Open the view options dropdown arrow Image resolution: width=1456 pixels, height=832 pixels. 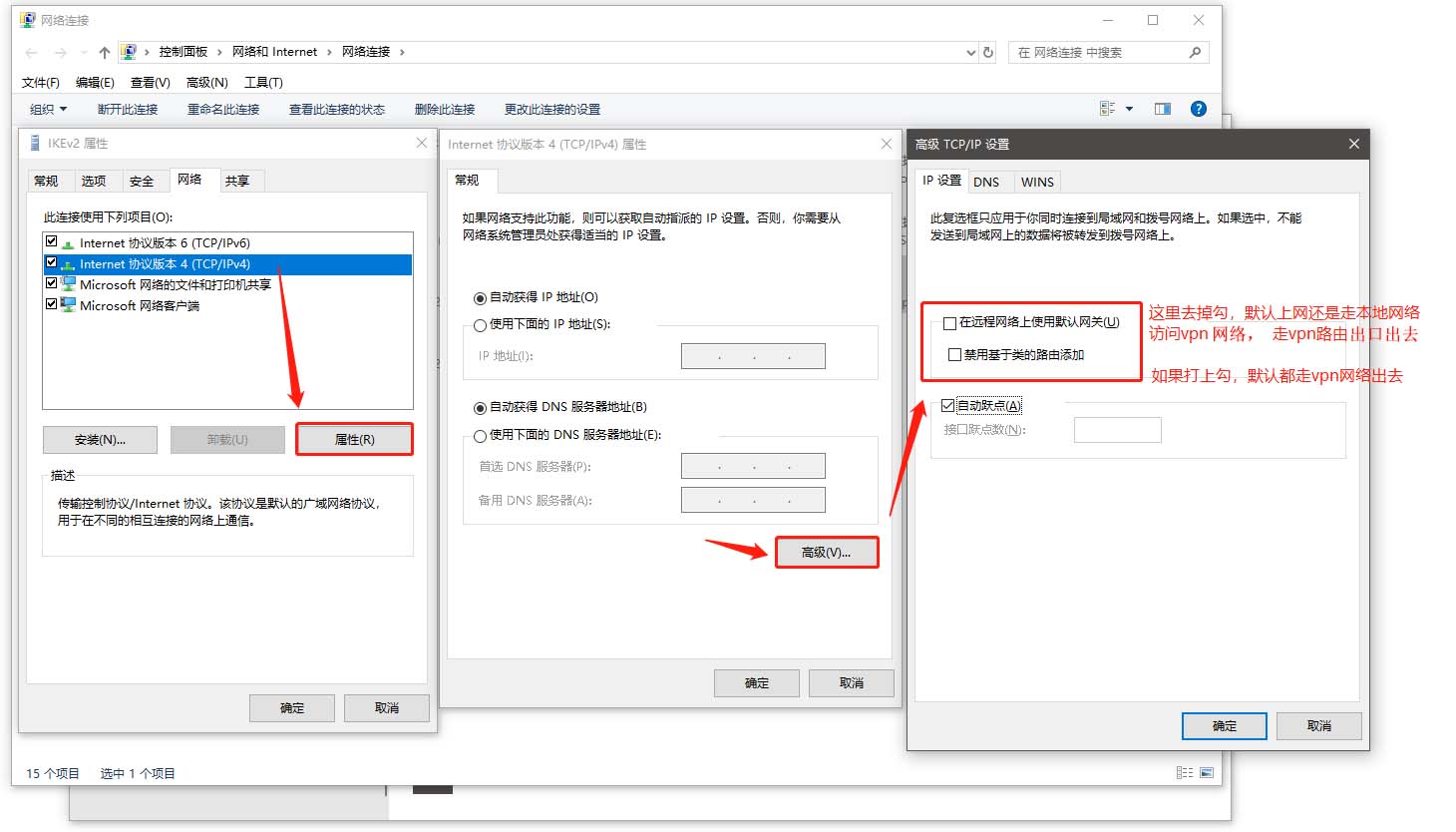1129,109
